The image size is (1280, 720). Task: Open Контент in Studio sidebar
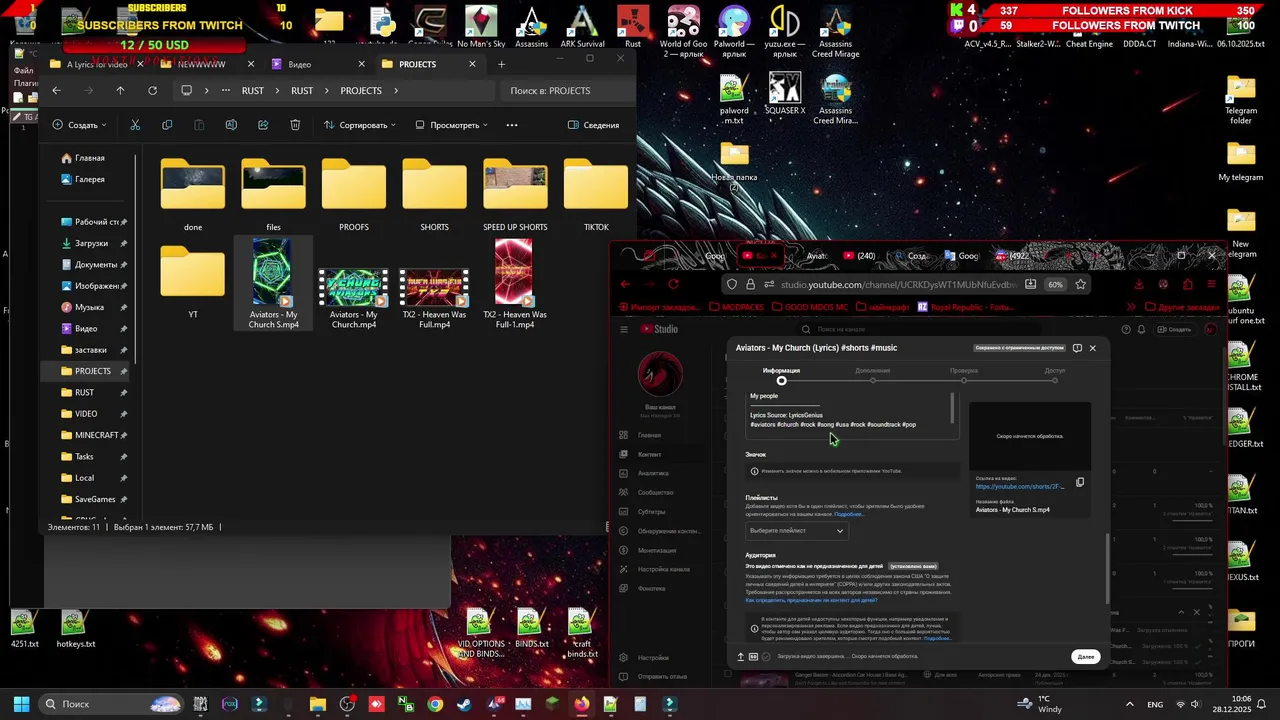(x=649, y=454)
